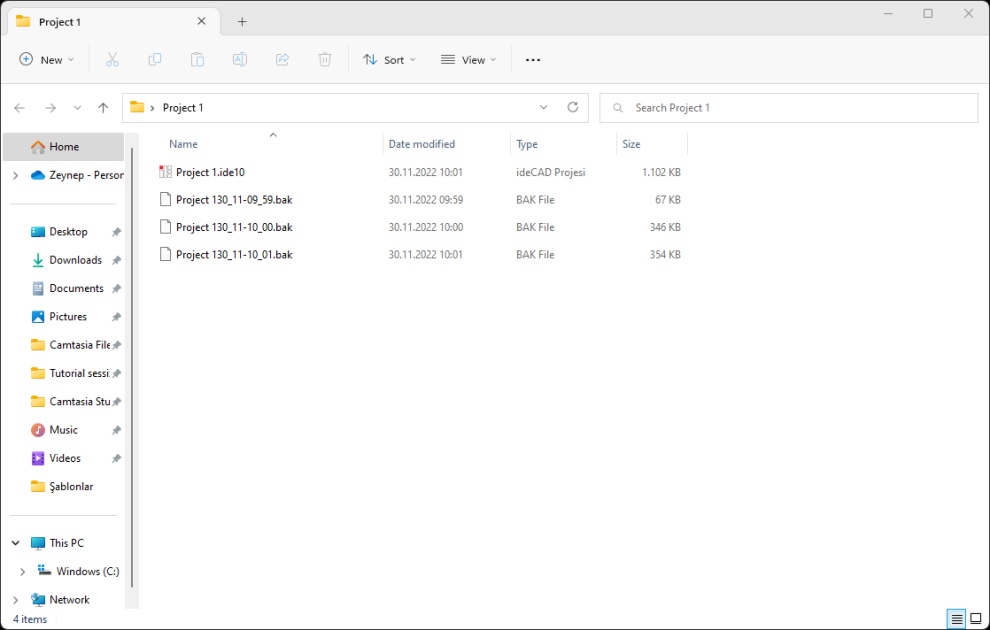Click the Rename icon in toolbar
This screenshot has height=630, width=990.
[x=240, y=60]
